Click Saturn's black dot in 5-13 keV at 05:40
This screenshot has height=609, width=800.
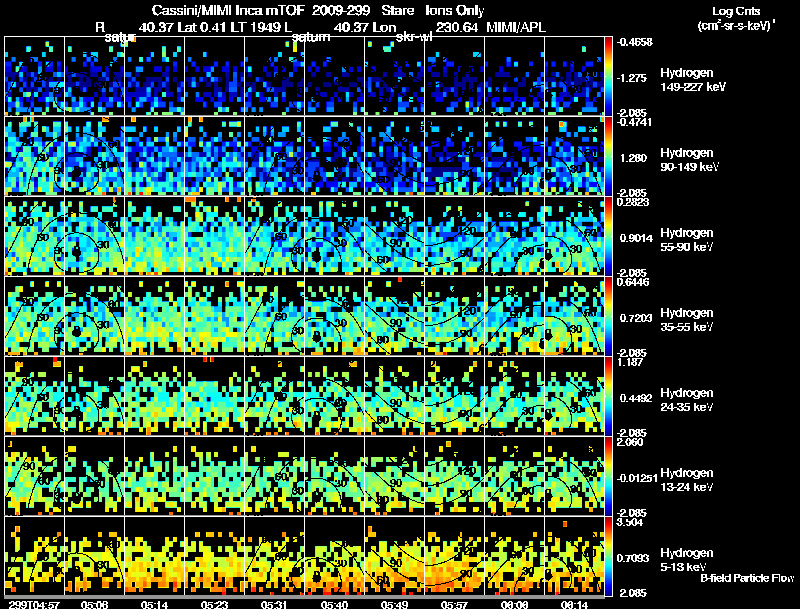(316, 576)
